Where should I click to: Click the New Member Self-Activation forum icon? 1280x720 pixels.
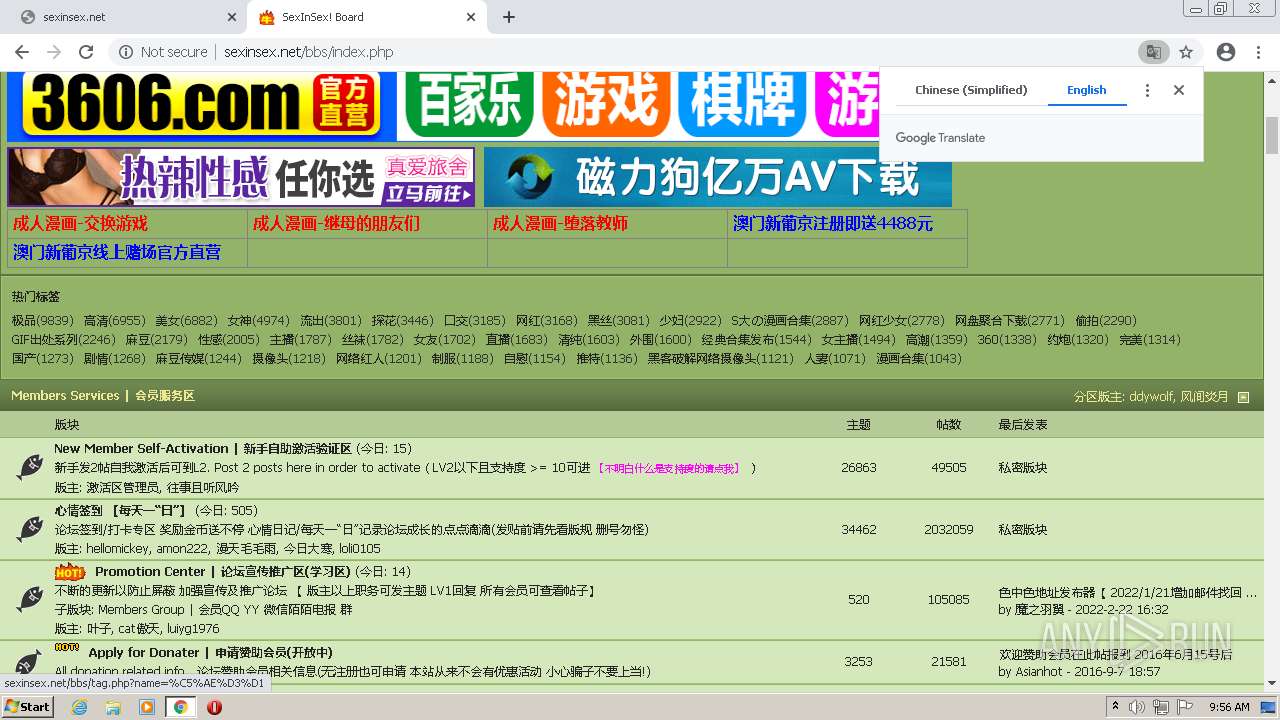tap(30, 467)
